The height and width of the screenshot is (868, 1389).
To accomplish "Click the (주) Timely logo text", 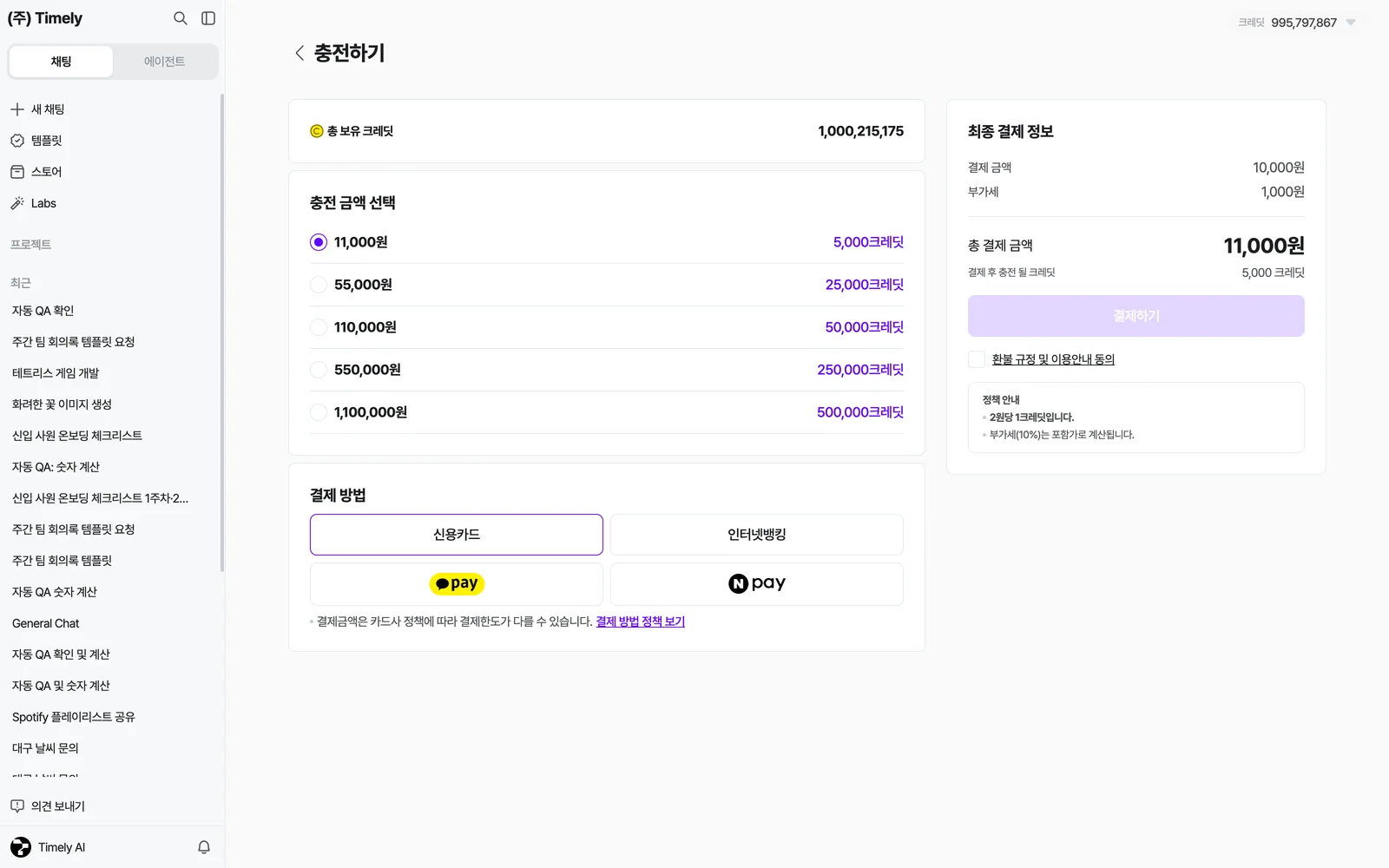I will tap(45, 18).
